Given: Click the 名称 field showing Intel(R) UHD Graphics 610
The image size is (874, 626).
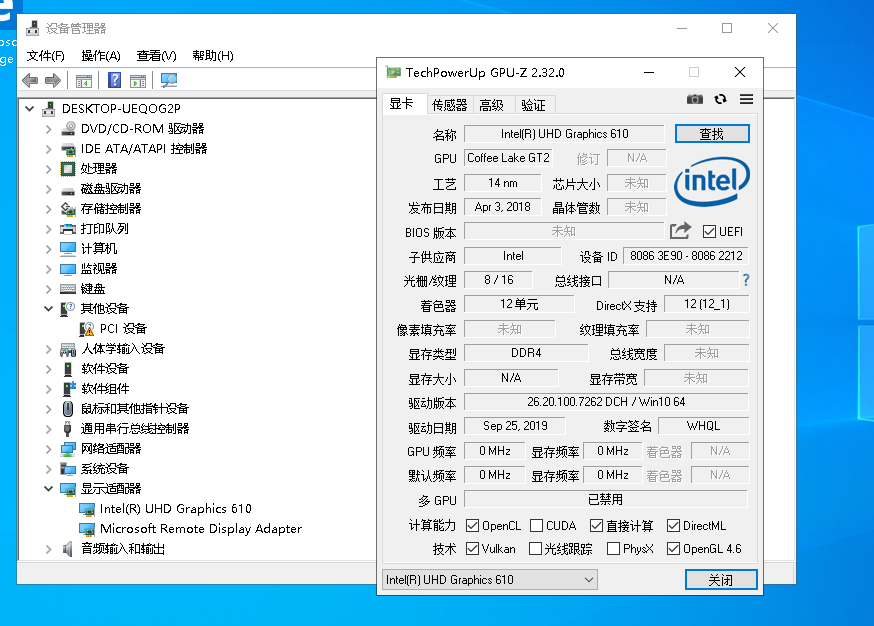Looking at the screenshot, I should (x=564, y=134).
